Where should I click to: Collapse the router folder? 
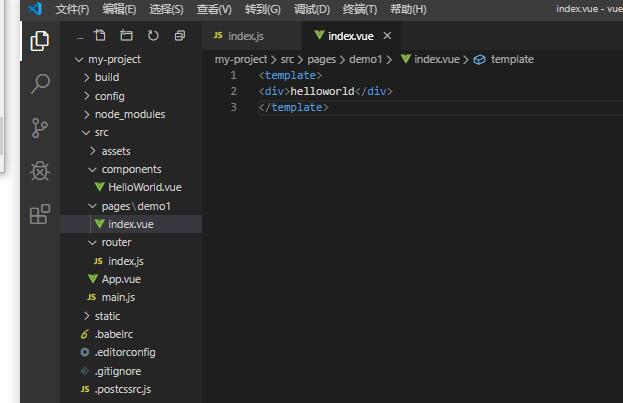(92, 242)
